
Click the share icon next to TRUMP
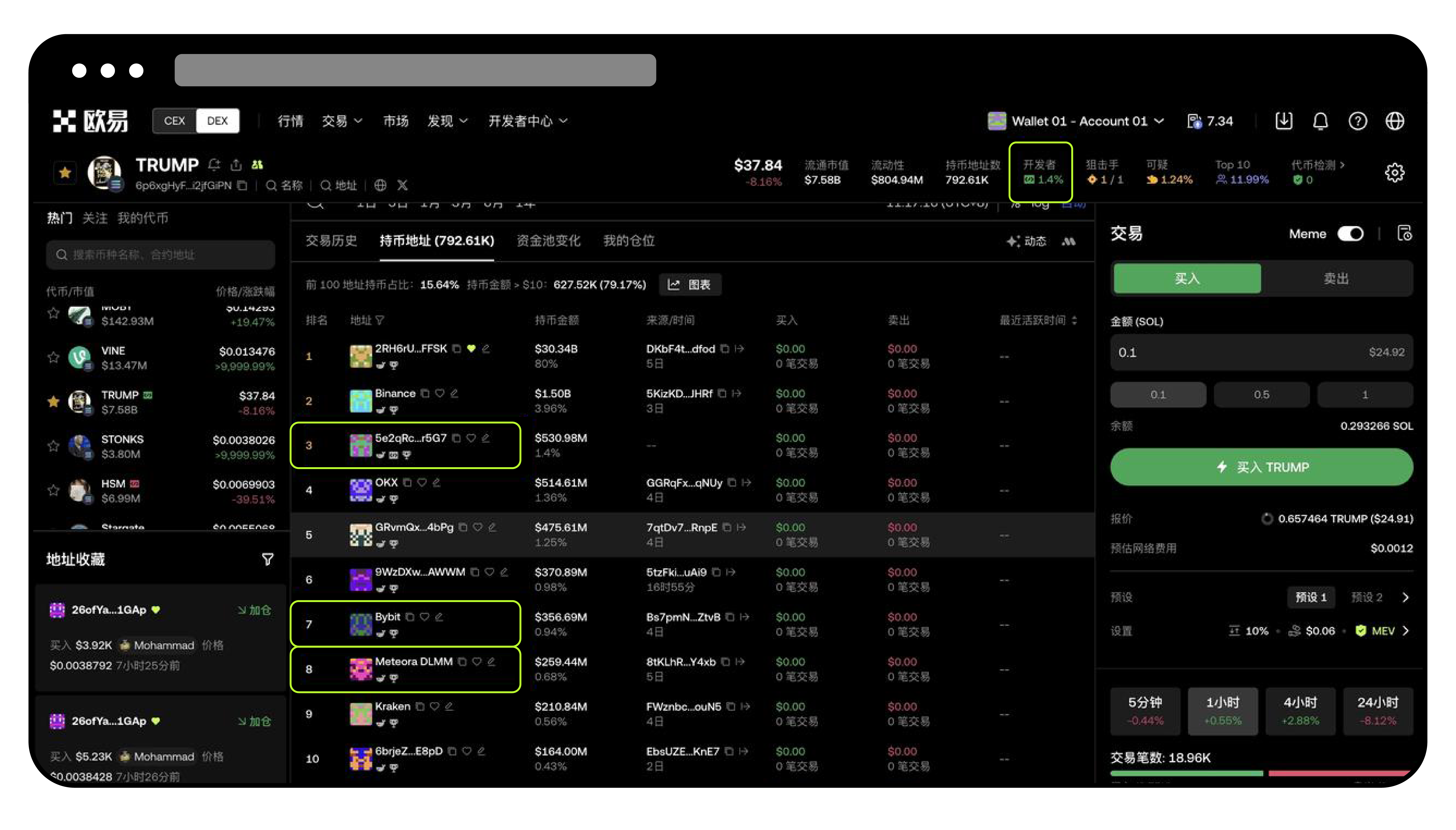click(x=236, y=165)
